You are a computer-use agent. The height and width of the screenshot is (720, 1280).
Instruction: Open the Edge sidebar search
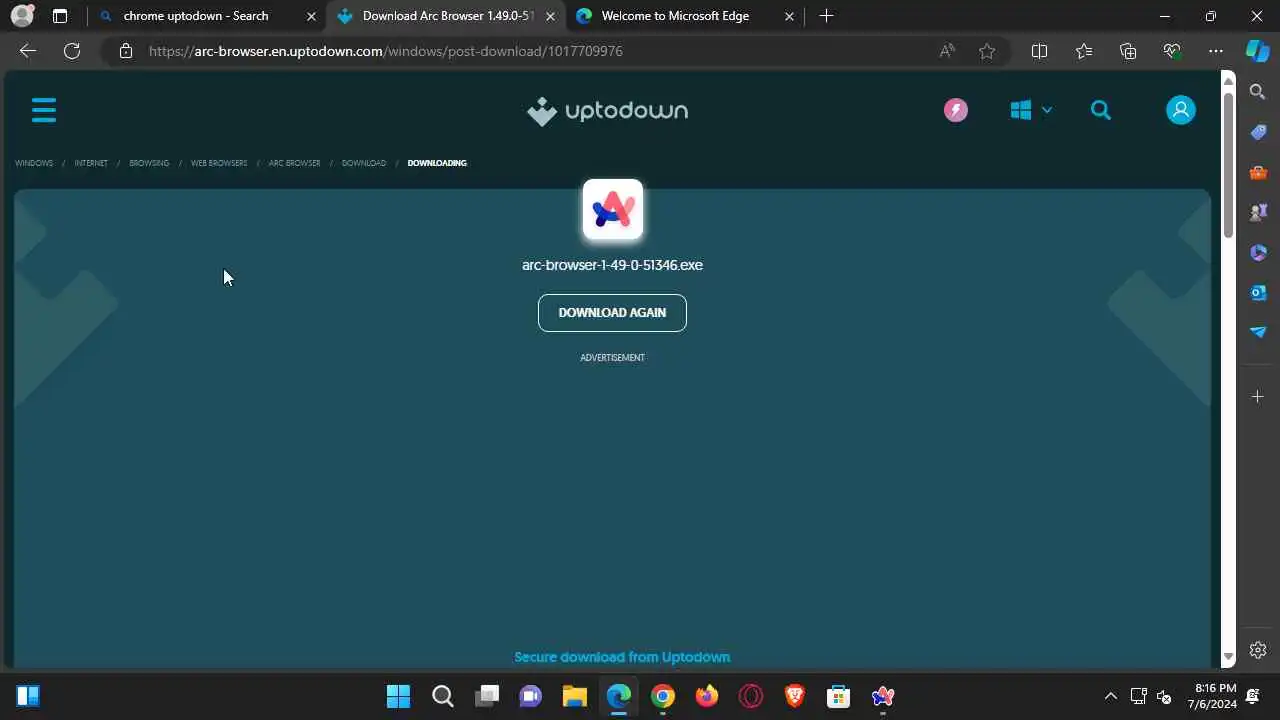(1258, 92)
